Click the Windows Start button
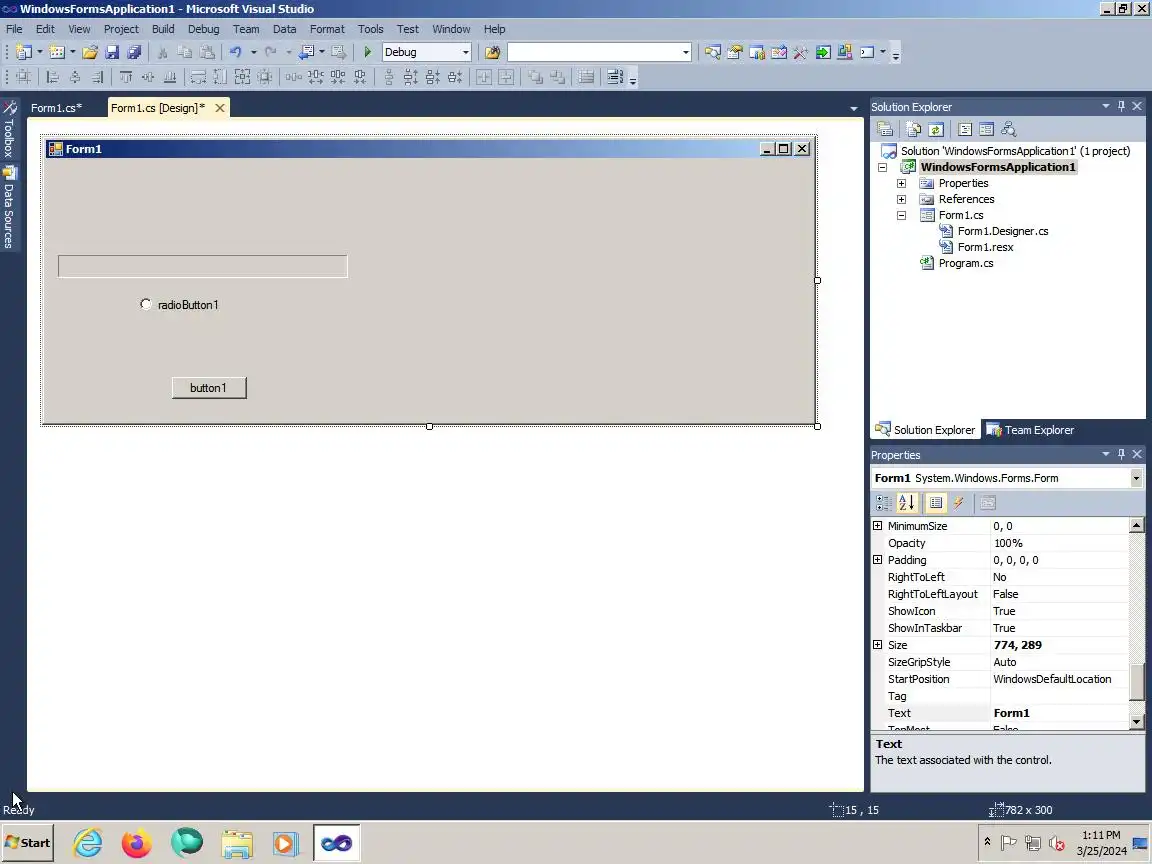This screenshot has width=1152, height=864. pyautogui.click(x=28, y=843)
